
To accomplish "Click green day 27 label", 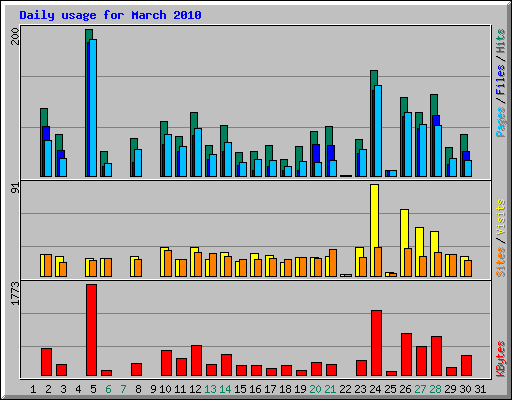I will pos(420,389).
